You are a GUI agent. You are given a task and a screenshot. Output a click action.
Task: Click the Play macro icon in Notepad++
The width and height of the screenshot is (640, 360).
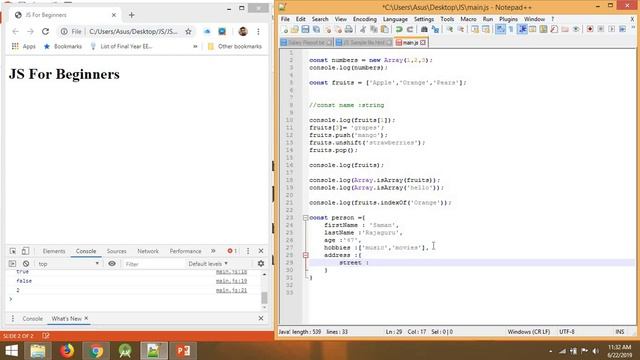pos(611,29)
